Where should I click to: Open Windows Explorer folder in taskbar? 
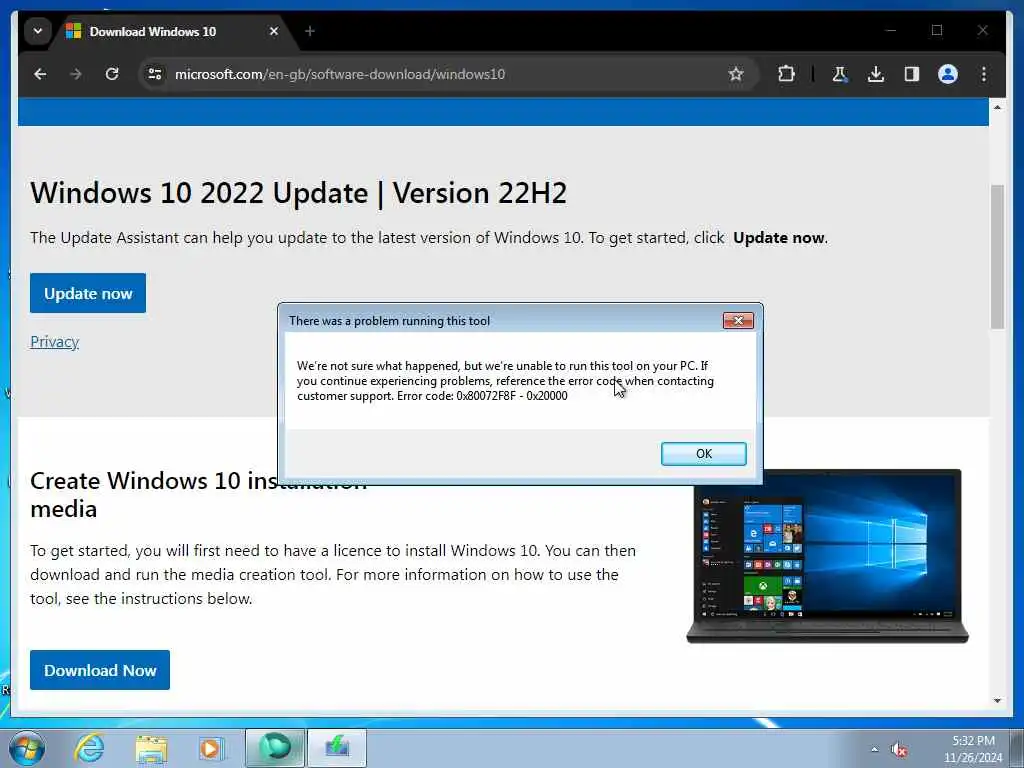coord(151,748)
